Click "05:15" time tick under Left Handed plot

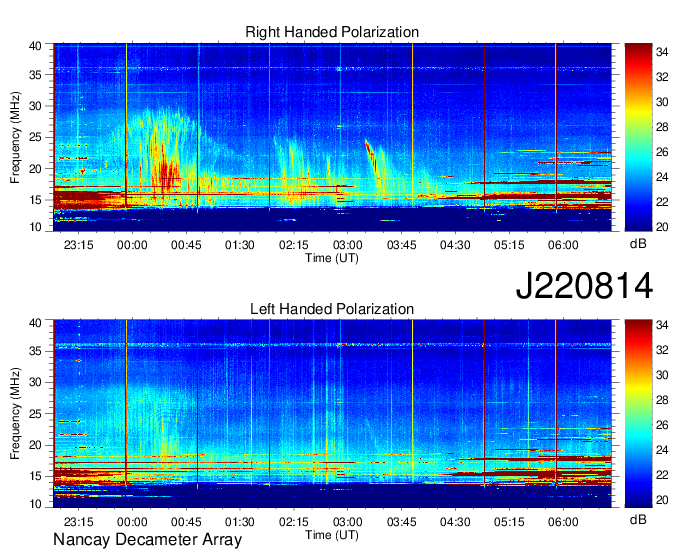[x=509, y=522]
